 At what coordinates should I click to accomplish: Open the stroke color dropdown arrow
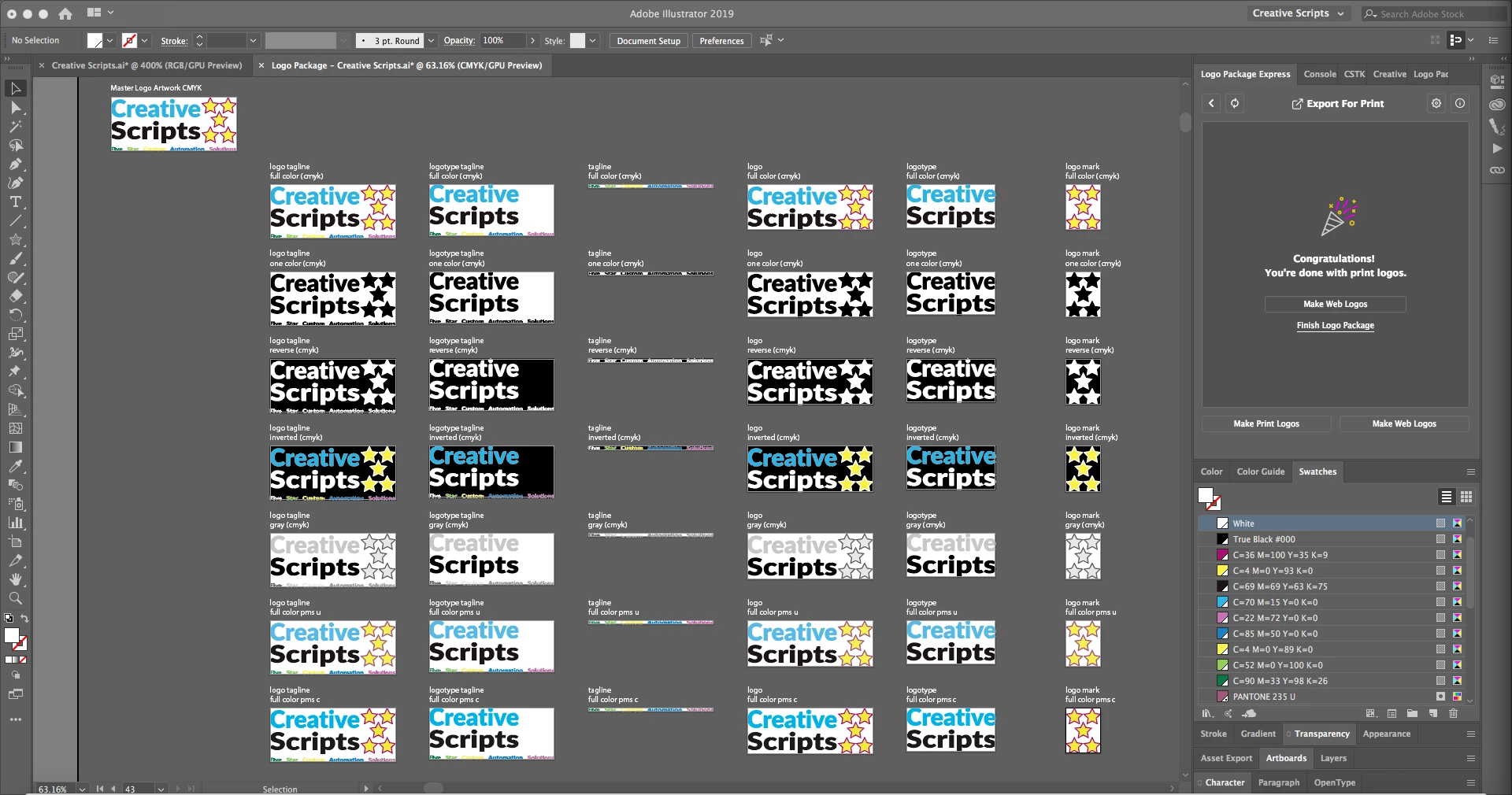145,41
